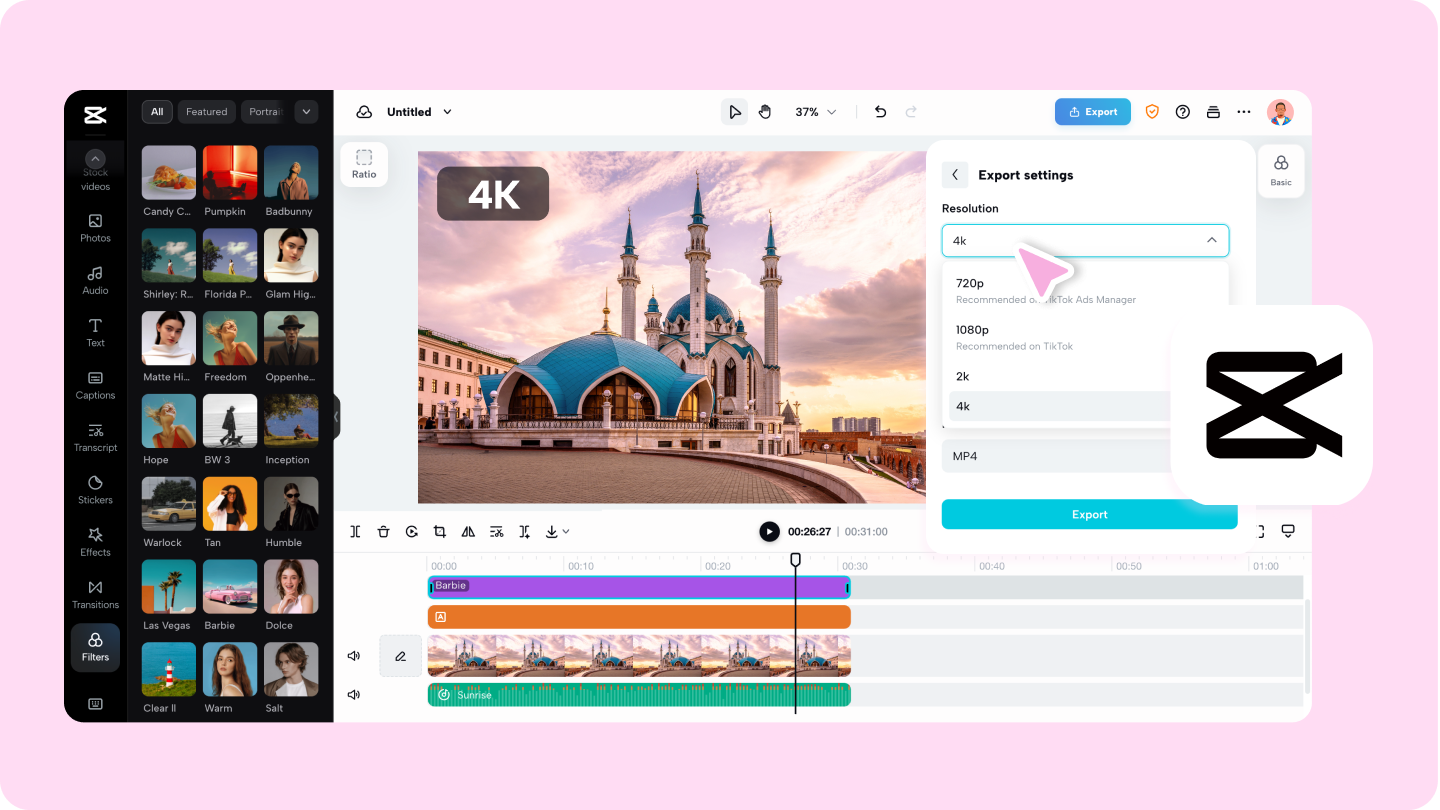Switch to the Transitions panel

click(x=95, y=595)
